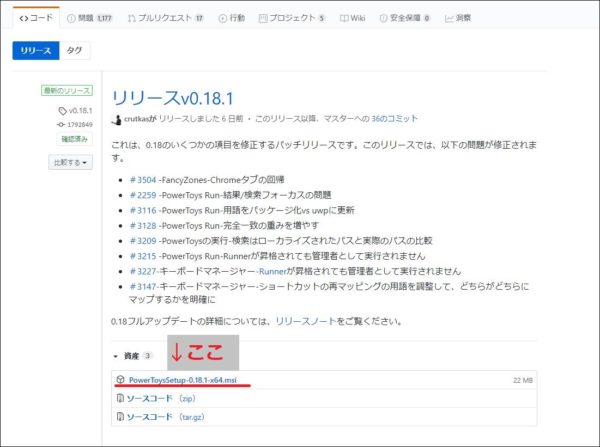Download PowerToysSetup-0.18.1-x64.msi
This screenshot has width=600, height=447.
coord(182,379)
